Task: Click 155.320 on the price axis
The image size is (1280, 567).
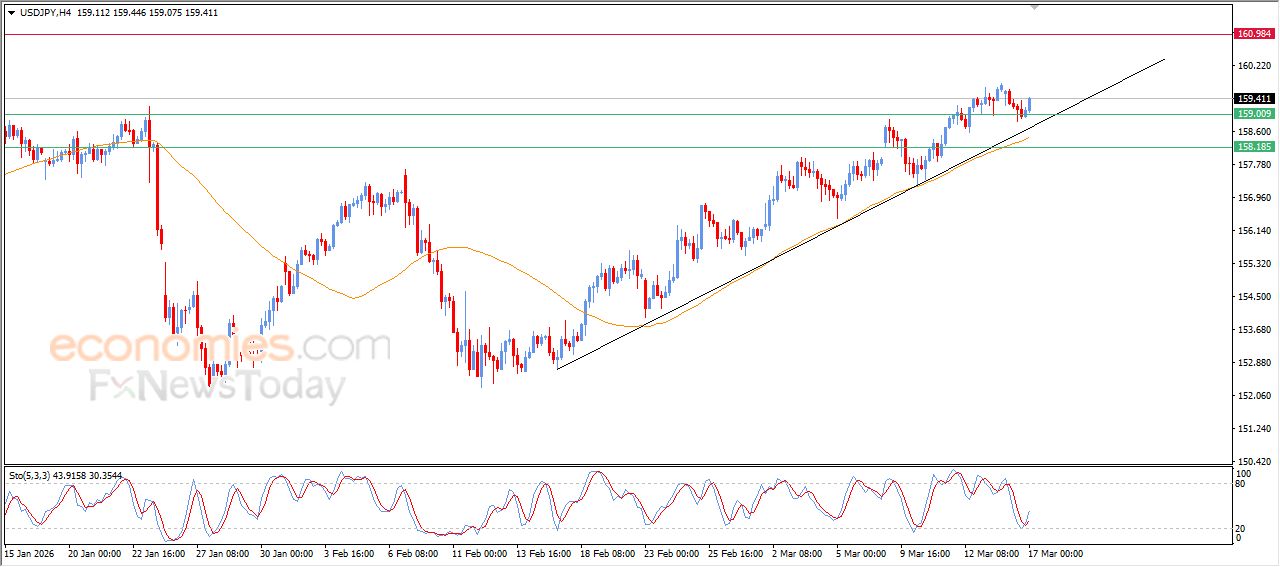Action: (x=1252, y=264)
